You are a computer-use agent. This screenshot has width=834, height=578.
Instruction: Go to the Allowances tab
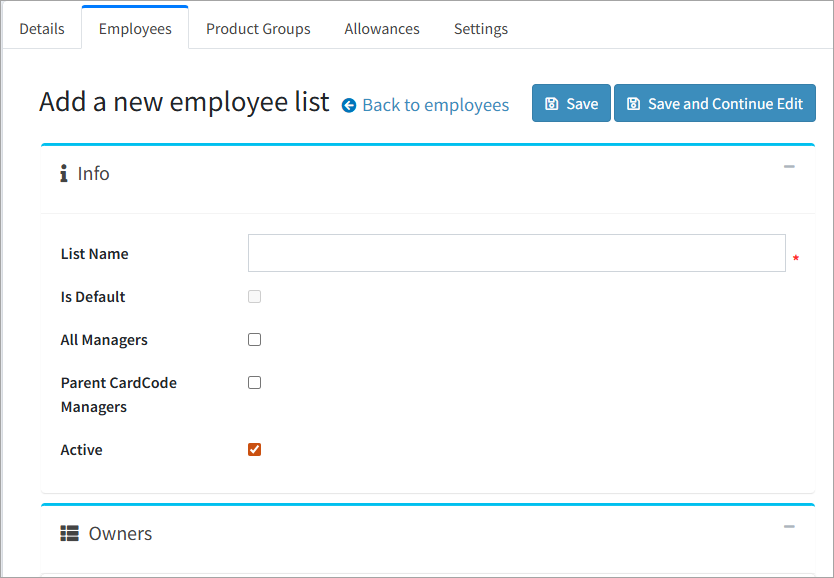(x=382, y=29)
